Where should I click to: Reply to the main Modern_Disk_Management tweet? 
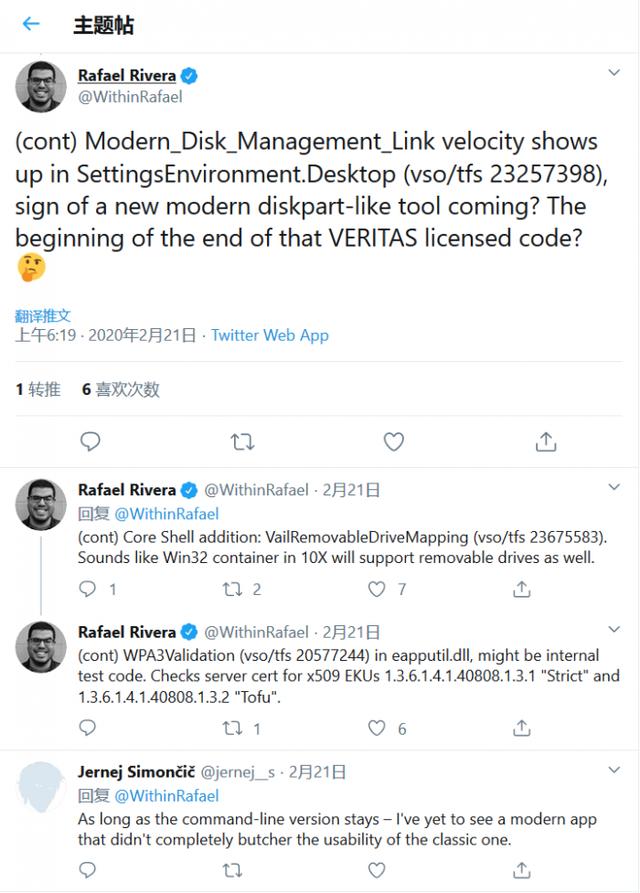tap(90, 441)
